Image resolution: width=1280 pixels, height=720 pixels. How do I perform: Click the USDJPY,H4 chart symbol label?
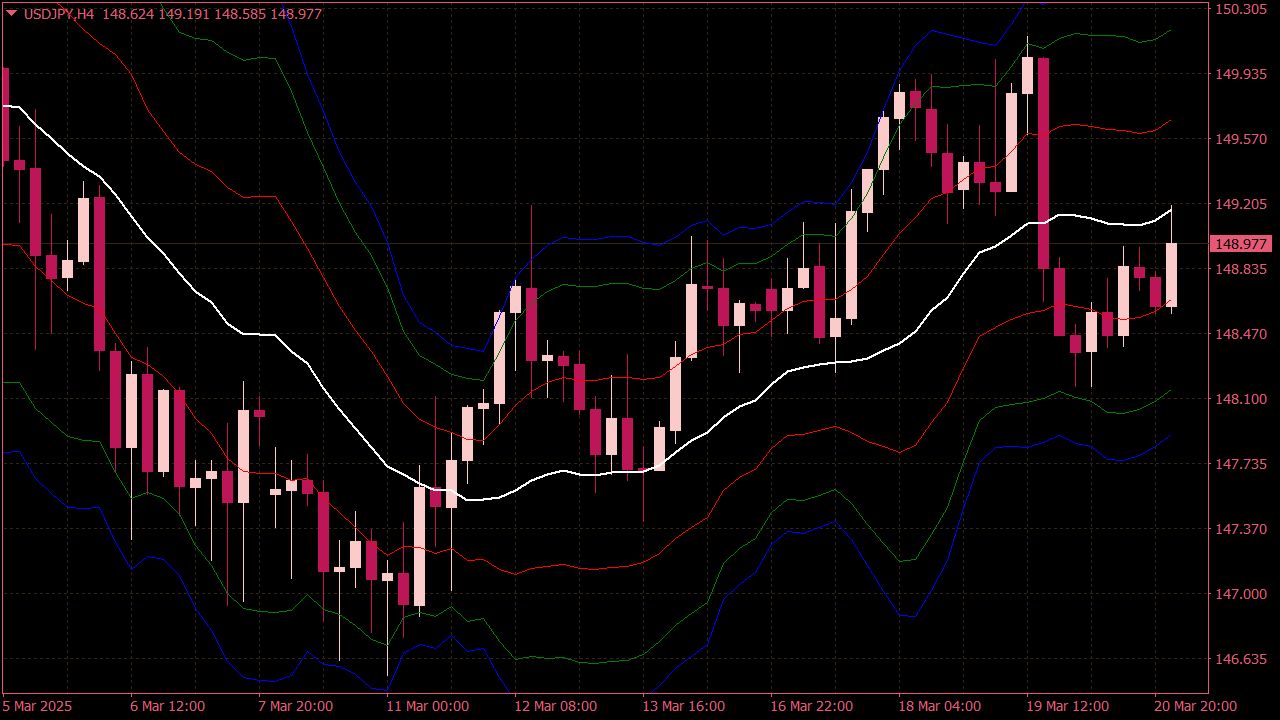click(x=59, y=12)
